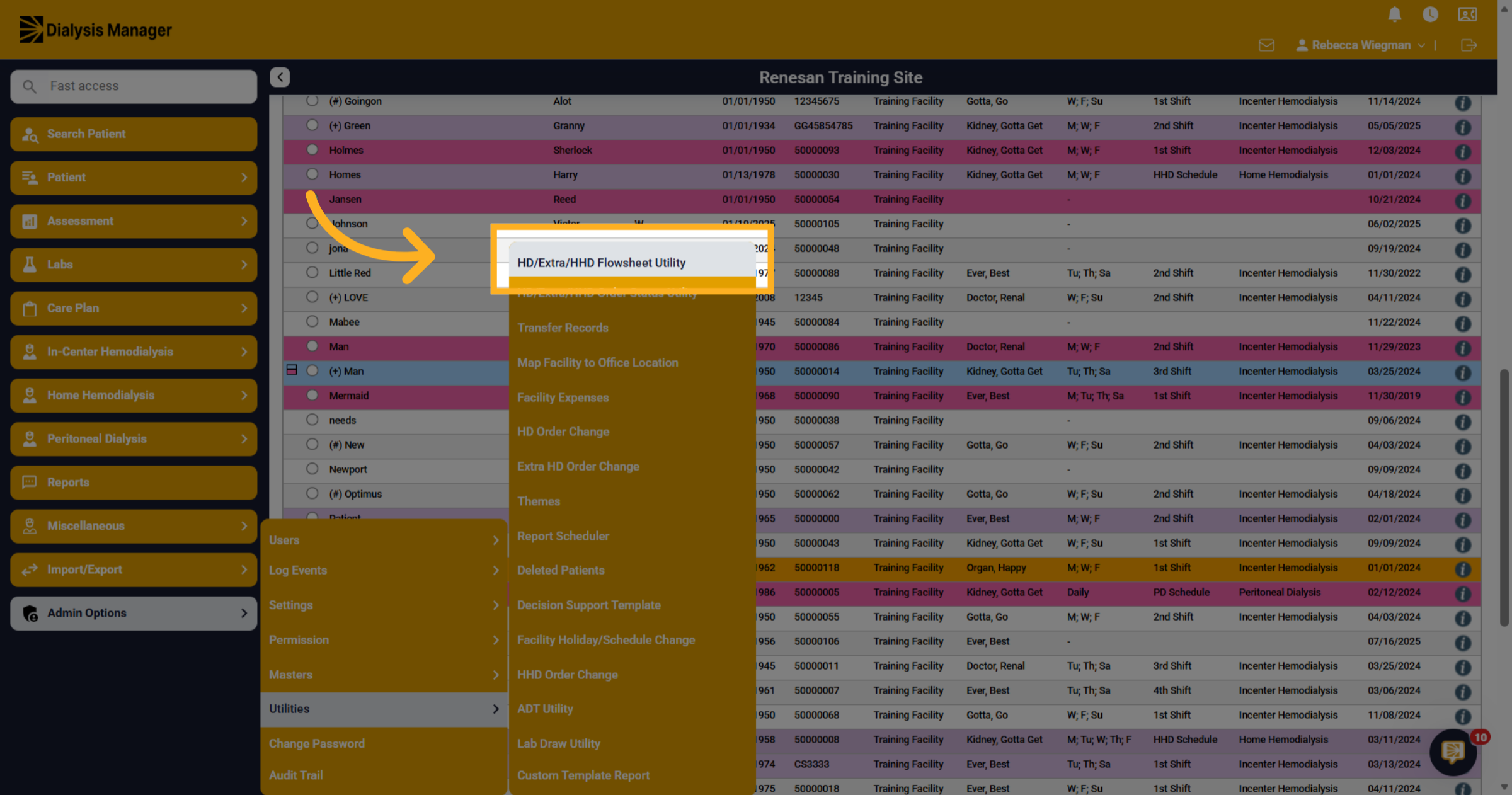Click the minus icon beside (+) Man row
The width and height of the screenshot is (1512, 795).
click(292, 370)
